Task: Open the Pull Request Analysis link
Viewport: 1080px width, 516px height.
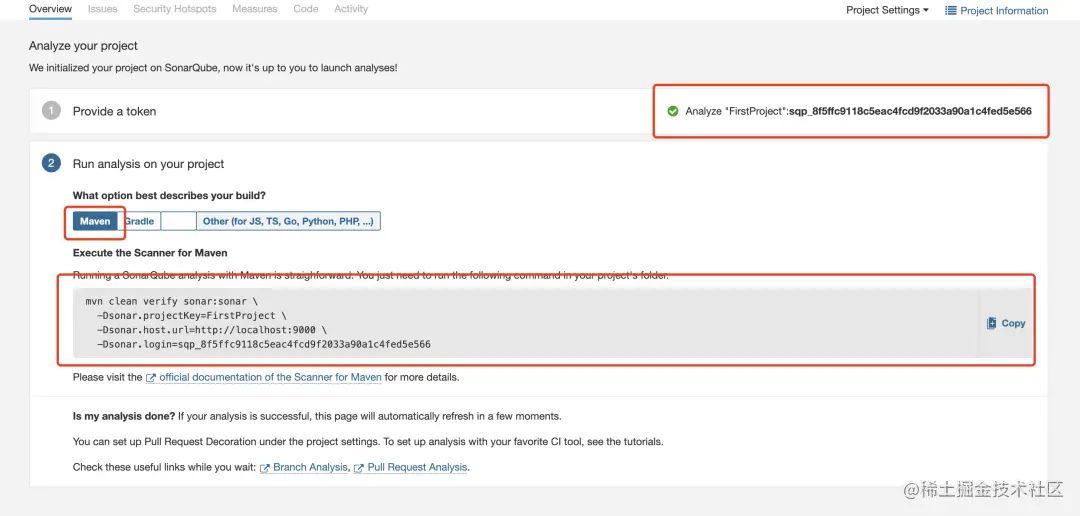Action: click(x=417, y=467)
